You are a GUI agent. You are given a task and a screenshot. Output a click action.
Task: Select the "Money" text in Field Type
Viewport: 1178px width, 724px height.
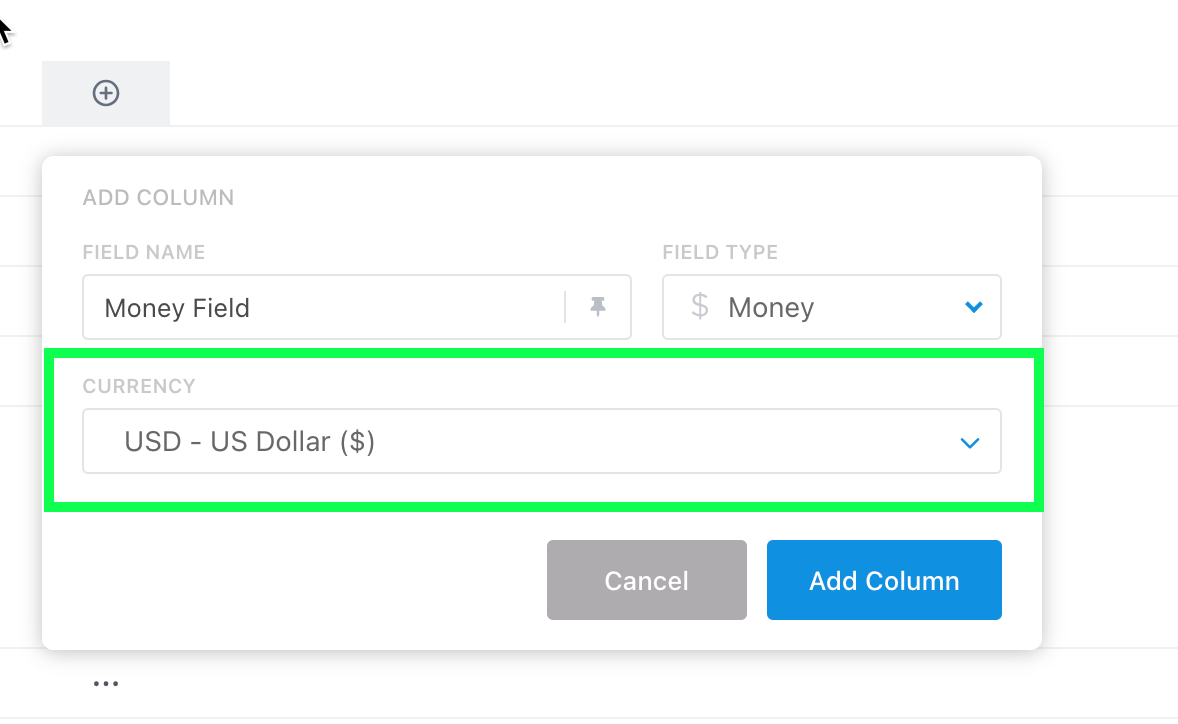pos(771,308)
